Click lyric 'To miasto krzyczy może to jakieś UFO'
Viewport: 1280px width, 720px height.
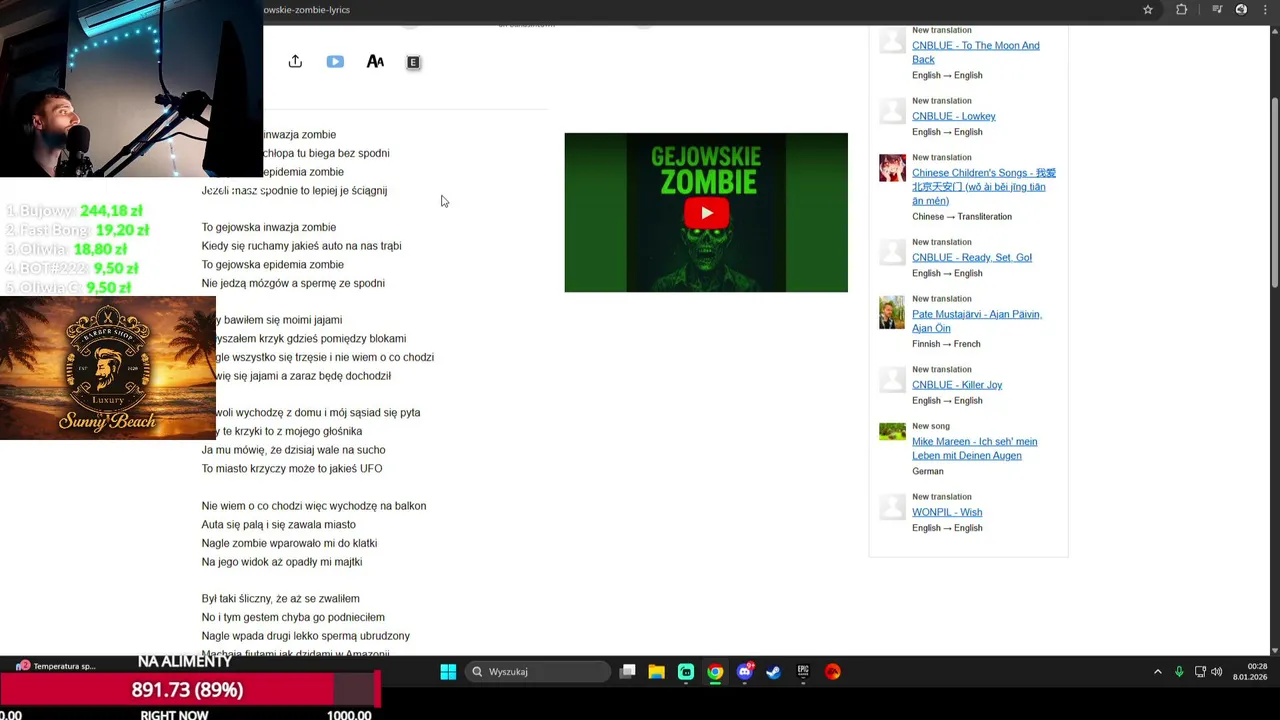[x=291, y=468]
